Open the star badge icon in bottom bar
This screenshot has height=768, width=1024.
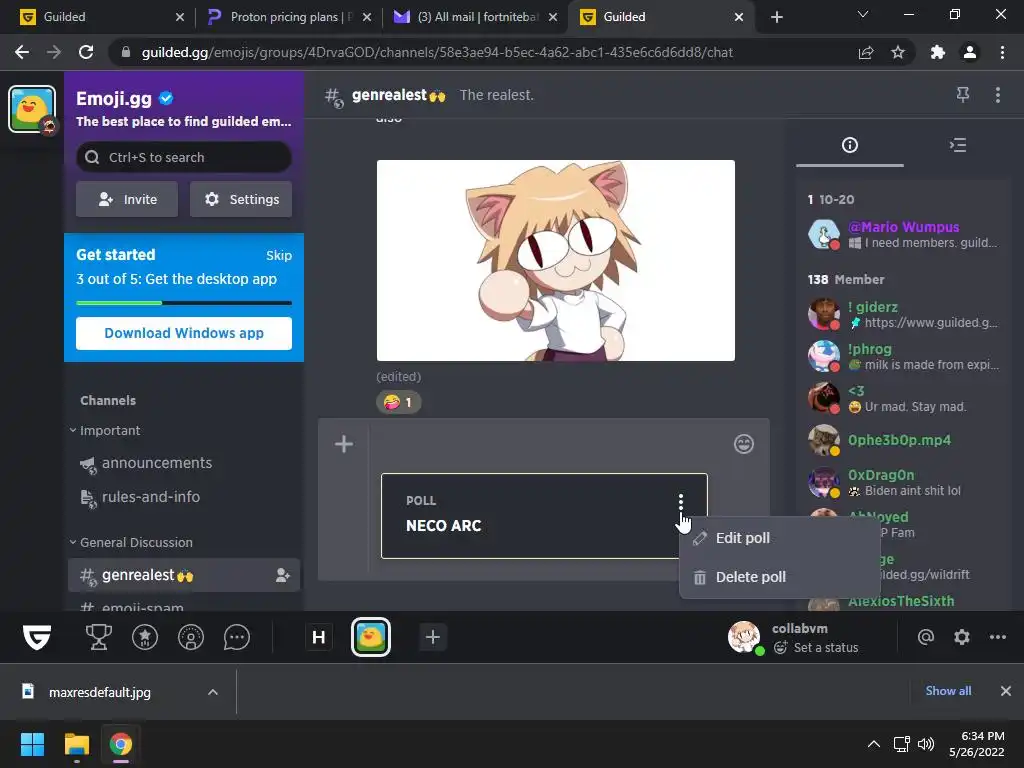[x=145, y=637]
